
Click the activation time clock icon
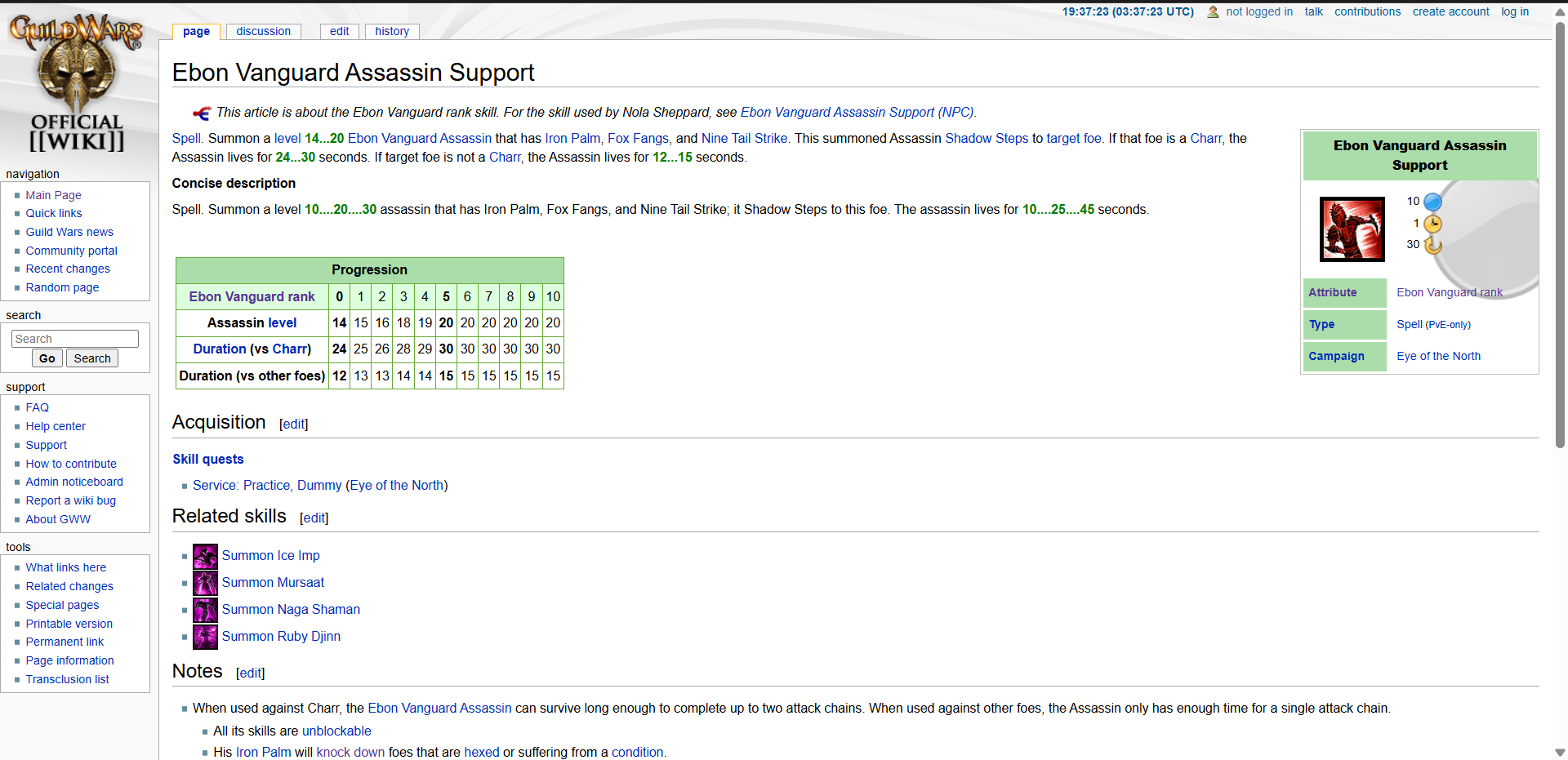[1432, 224]
